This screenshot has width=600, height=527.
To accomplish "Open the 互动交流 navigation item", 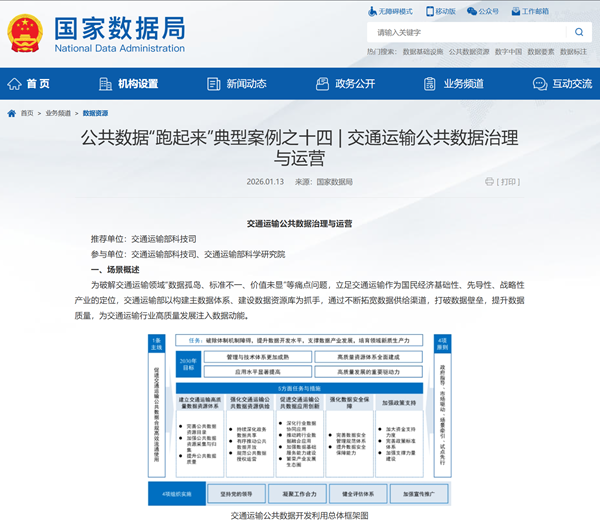I will point(563,84).
